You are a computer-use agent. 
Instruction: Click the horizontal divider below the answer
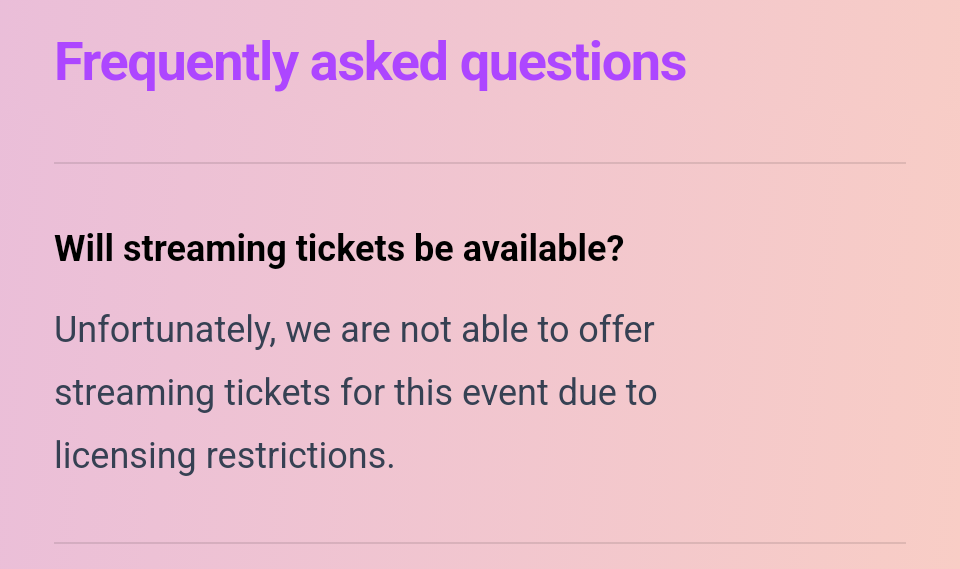[x=480, y=543]
